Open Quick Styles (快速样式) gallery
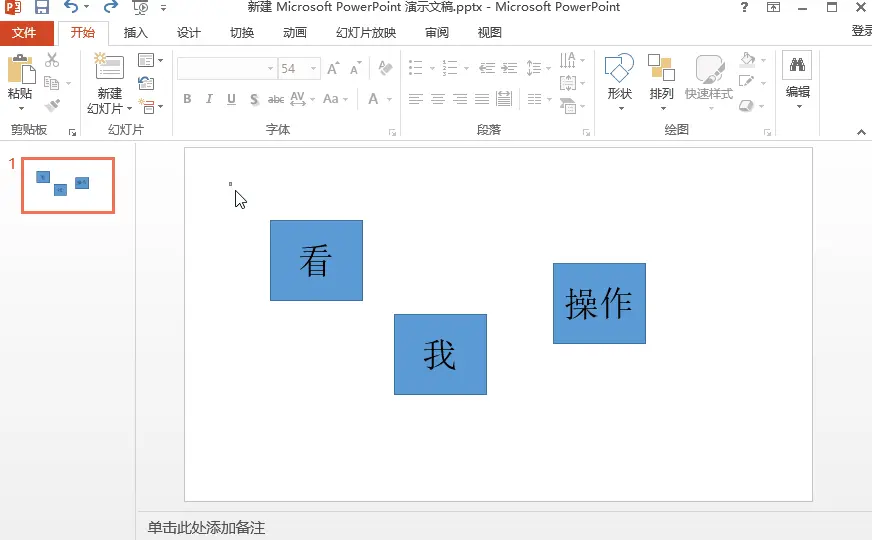The width and height of the screenshot is (872, 540). [x=709, y=82]
